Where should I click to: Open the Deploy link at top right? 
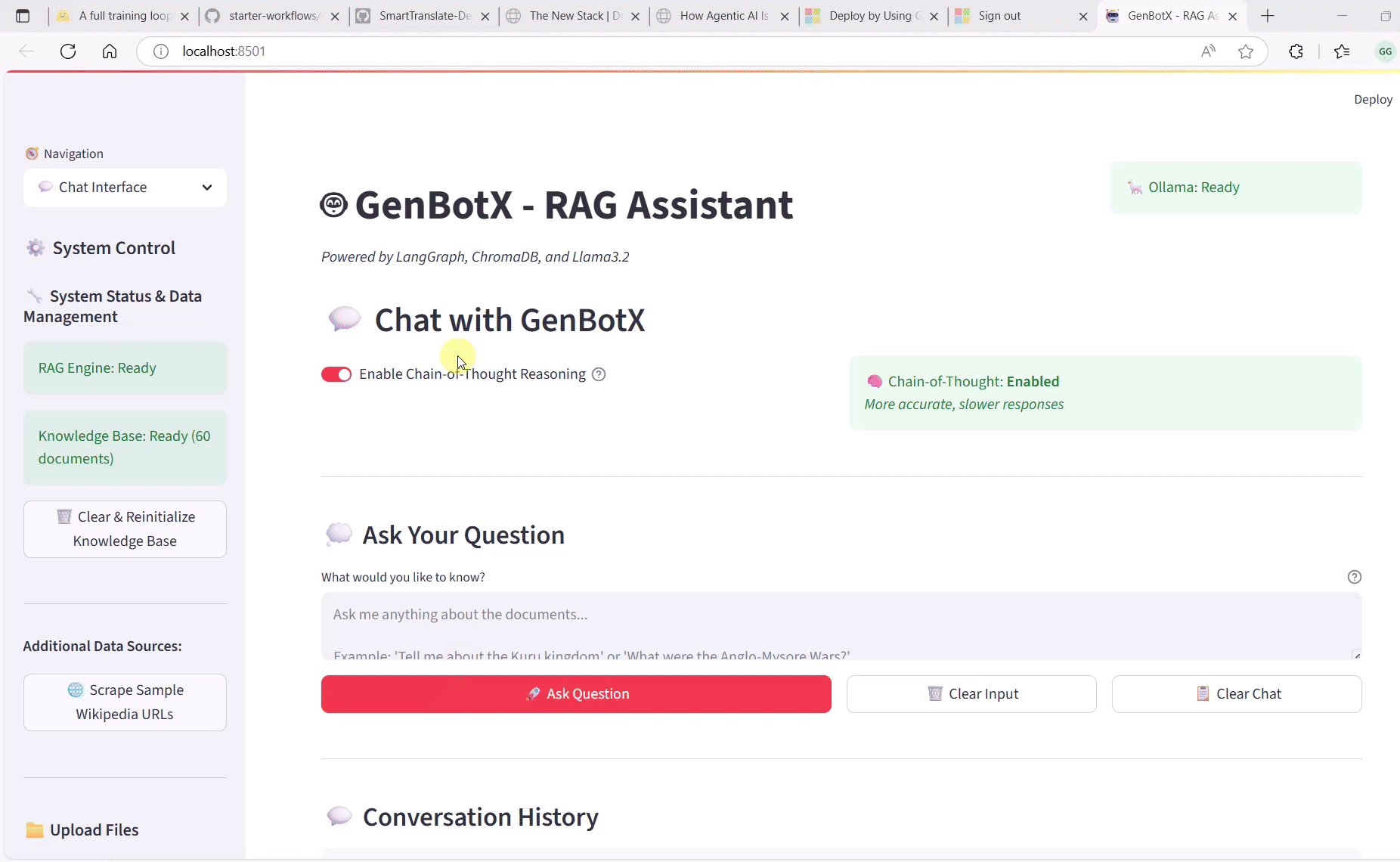coord(1373,99)
